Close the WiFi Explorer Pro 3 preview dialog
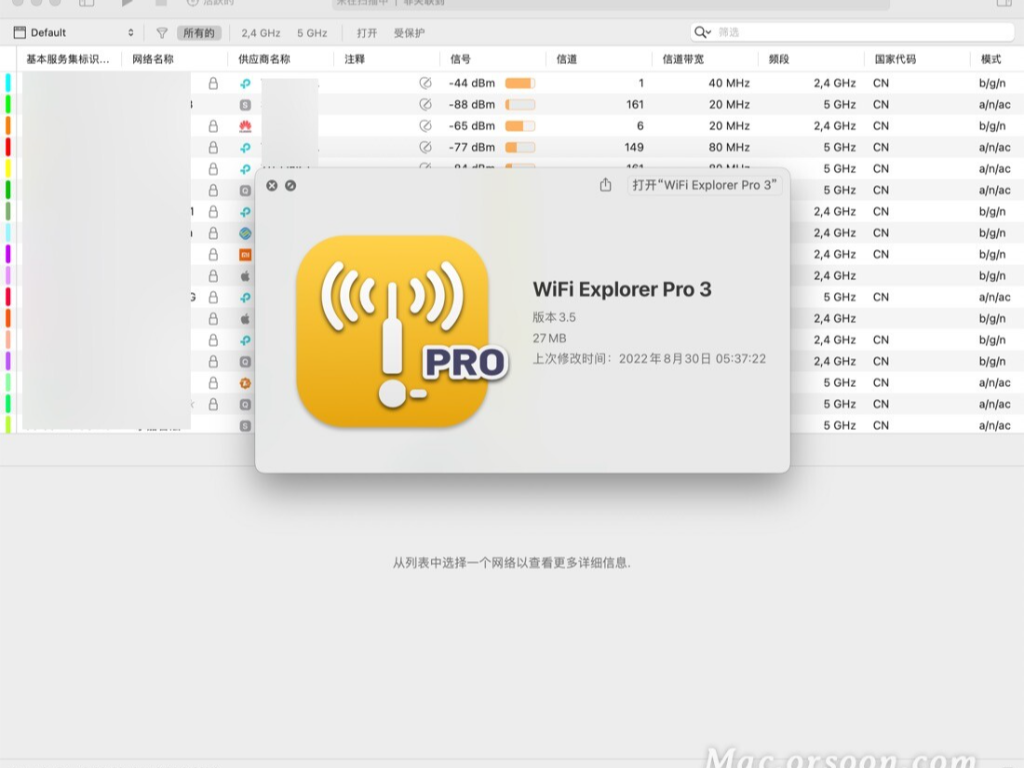The image size is (1024, 768). click(x=272, y=185)
